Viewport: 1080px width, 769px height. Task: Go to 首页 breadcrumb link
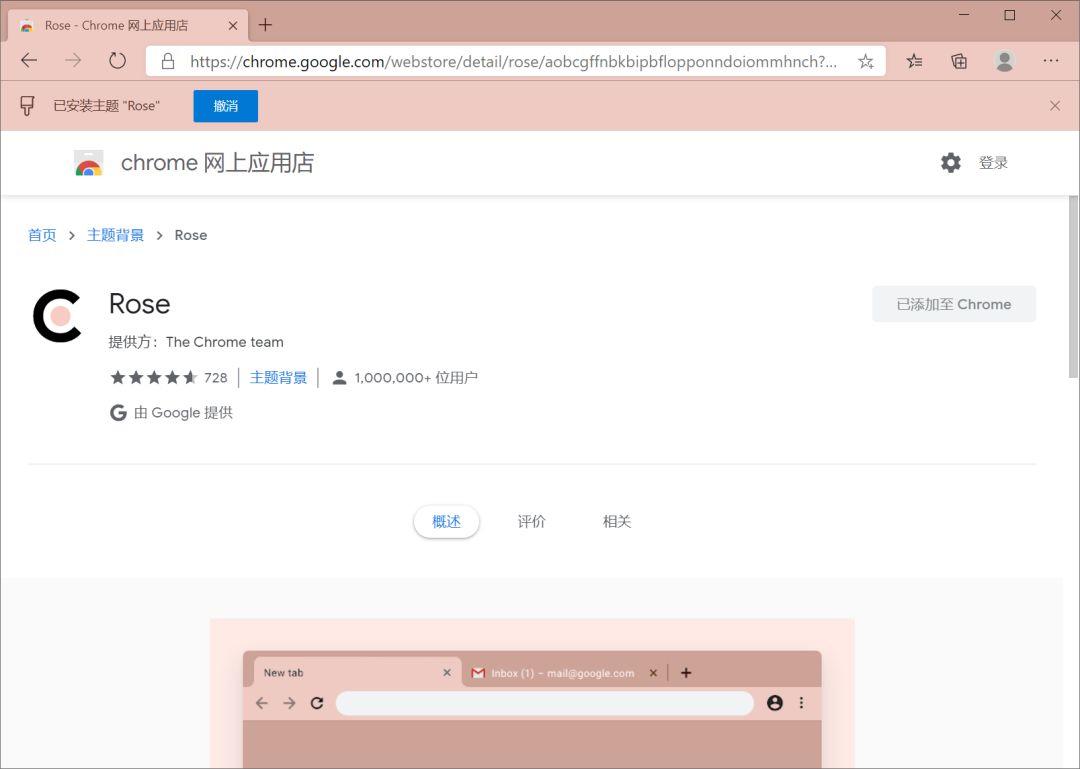42,235
